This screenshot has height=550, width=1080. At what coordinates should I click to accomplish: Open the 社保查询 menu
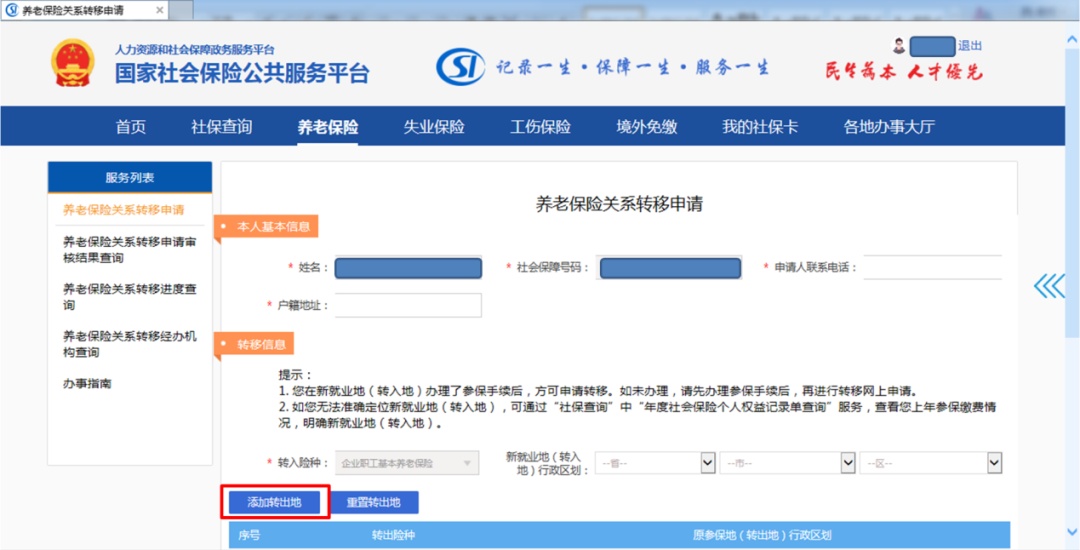(222, 127)
